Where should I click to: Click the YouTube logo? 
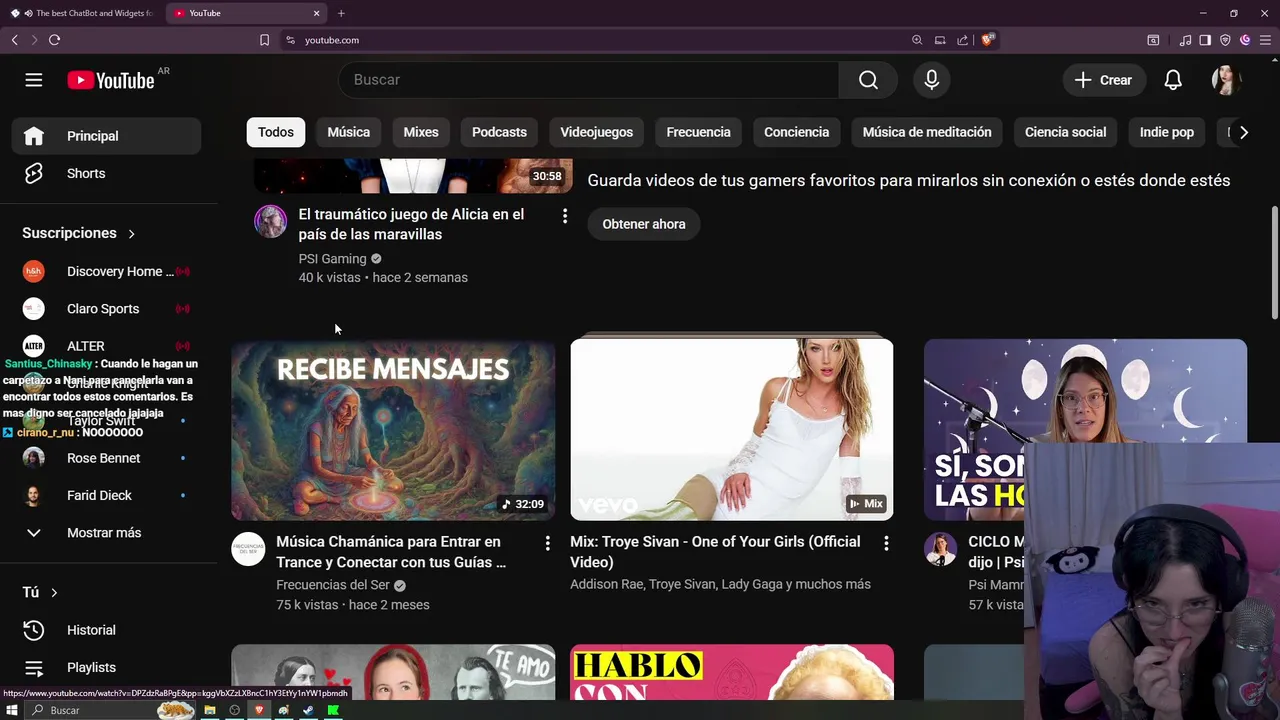tap(111, 81)
